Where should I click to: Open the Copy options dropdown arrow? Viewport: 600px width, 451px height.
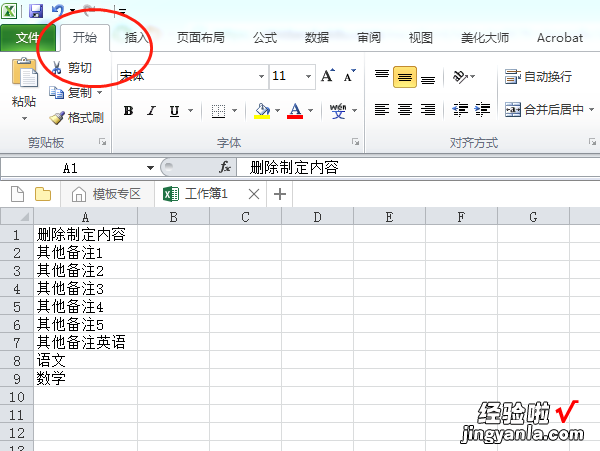coord(99,92)
